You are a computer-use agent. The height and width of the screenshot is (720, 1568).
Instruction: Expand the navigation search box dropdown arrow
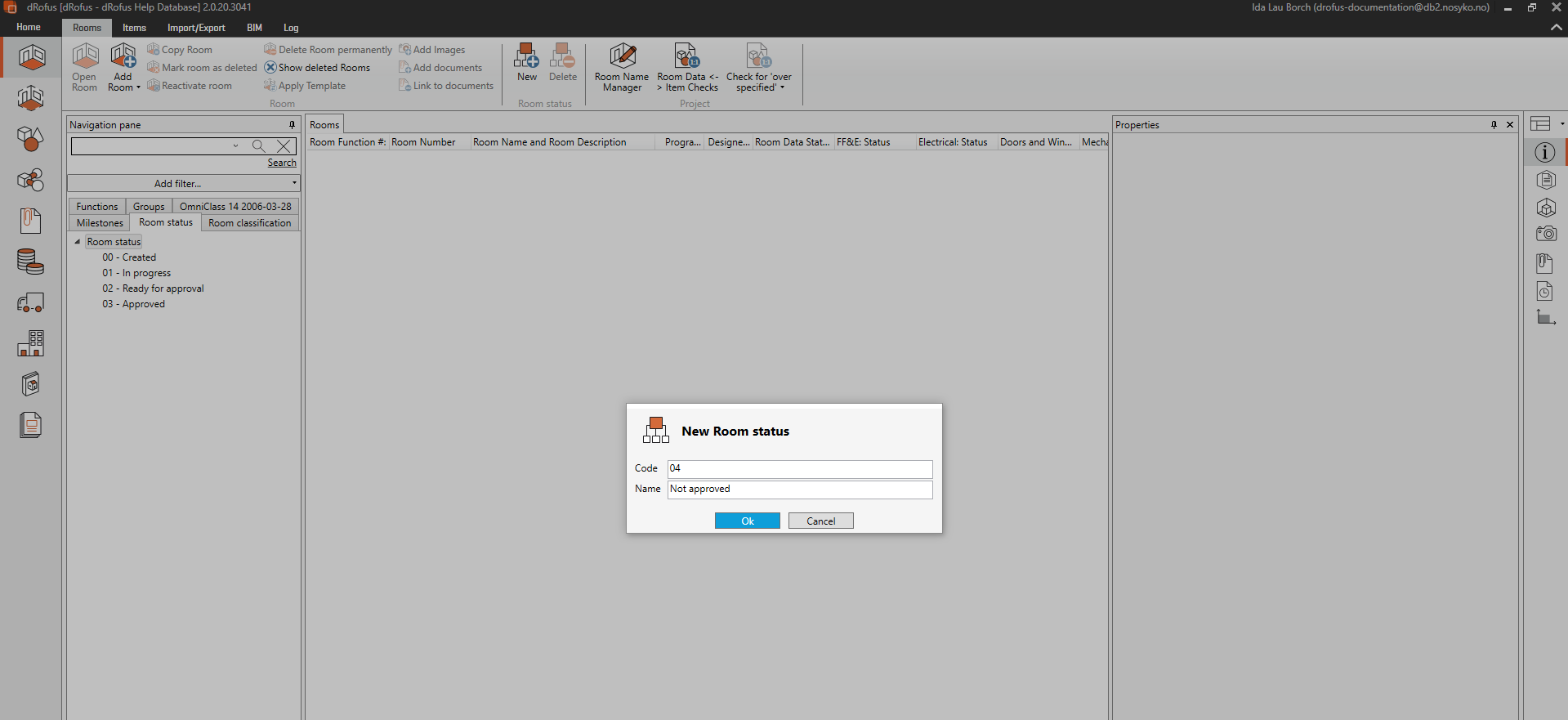click(235, 146)
